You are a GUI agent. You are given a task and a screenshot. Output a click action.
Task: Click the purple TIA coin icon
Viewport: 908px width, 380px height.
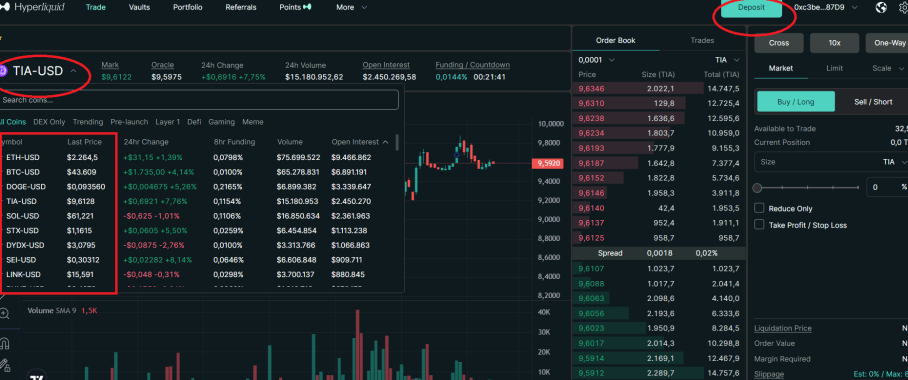coord(3,71)
